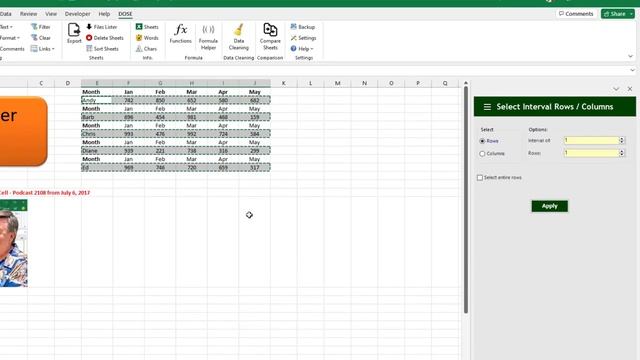Open the Data Cleaning broom tool
Viewport: 640px width, 360px height.
[x=239, y=37]
